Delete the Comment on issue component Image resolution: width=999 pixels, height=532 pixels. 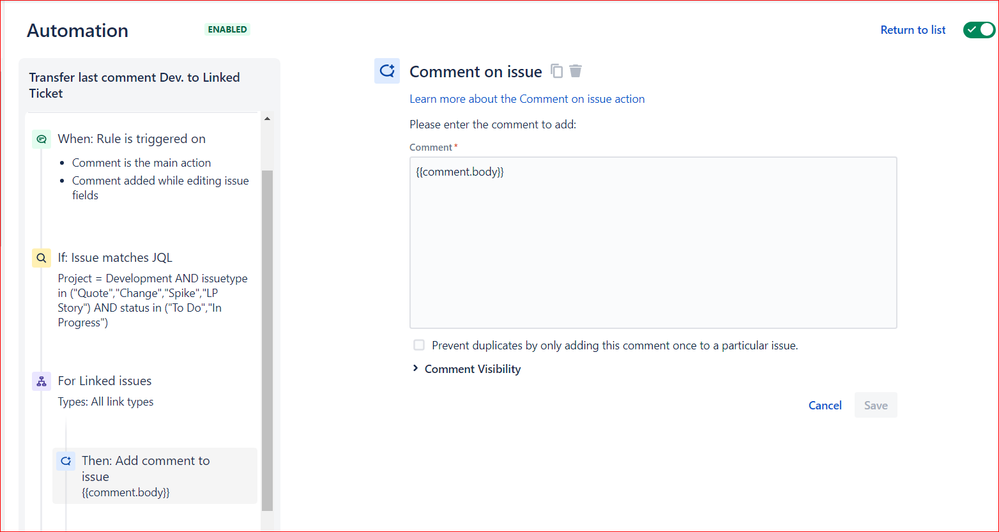[575, 71]
